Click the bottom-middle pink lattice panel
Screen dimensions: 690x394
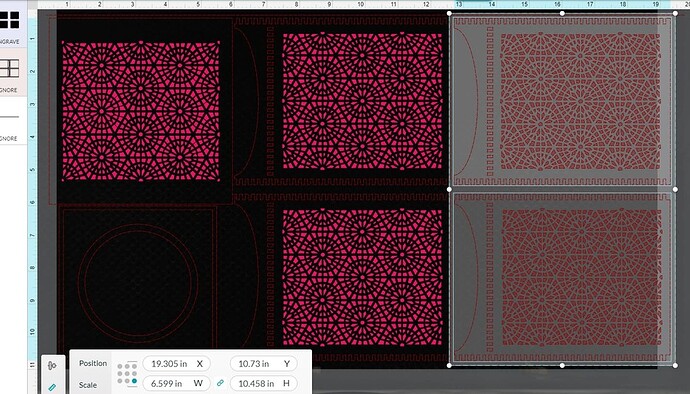(362, 277)
